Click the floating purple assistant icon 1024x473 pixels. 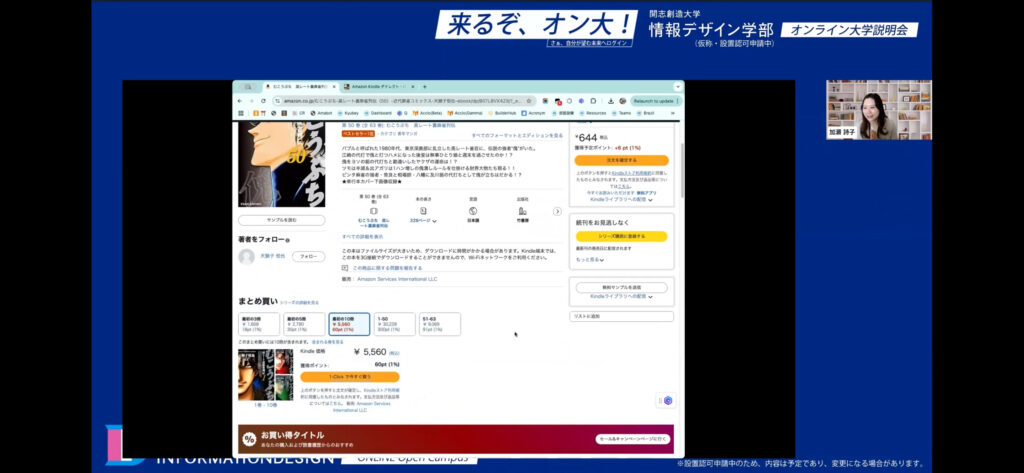[667, 400]
